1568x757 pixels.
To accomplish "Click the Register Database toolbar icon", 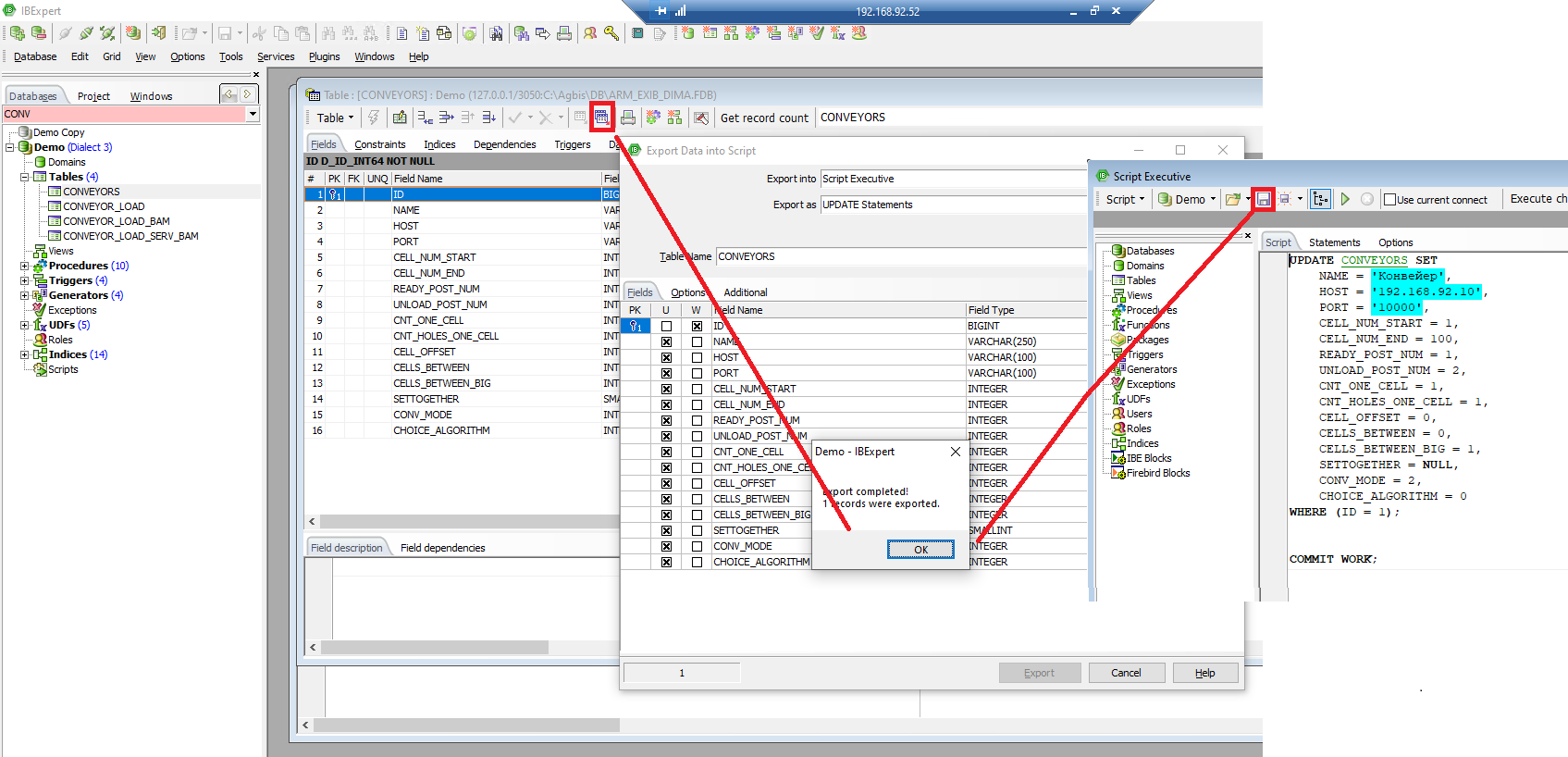I will (x=18, y=33).
